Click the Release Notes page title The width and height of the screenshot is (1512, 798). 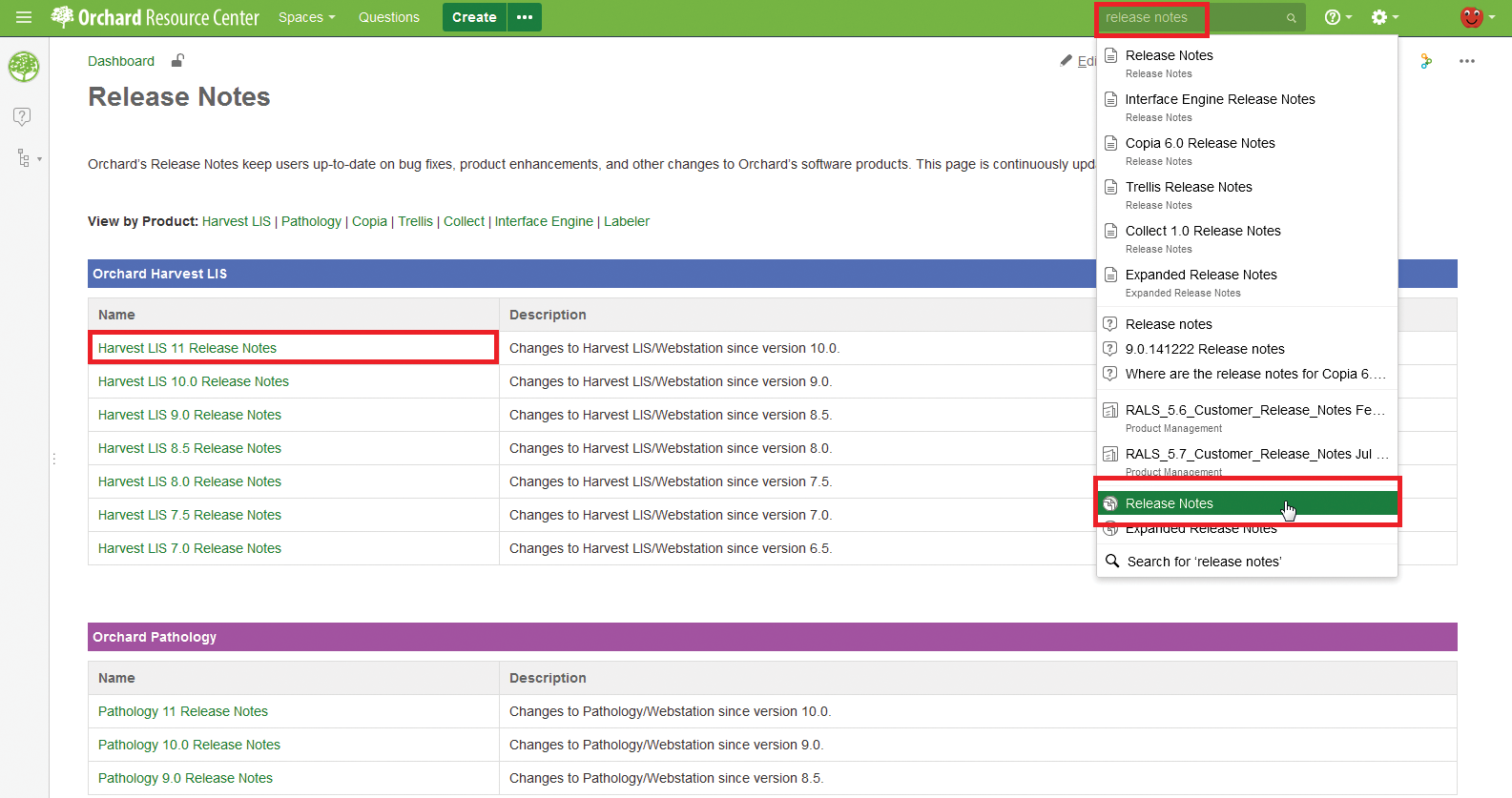pos(179,97)
